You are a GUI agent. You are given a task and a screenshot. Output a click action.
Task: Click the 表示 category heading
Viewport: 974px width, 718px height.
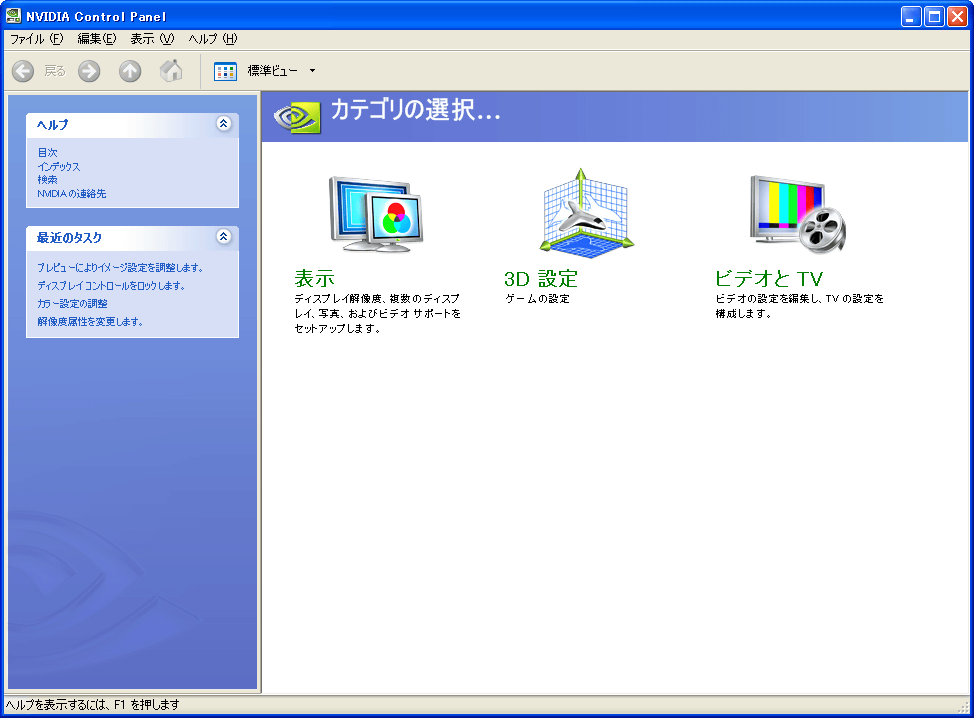click(314, 278)
